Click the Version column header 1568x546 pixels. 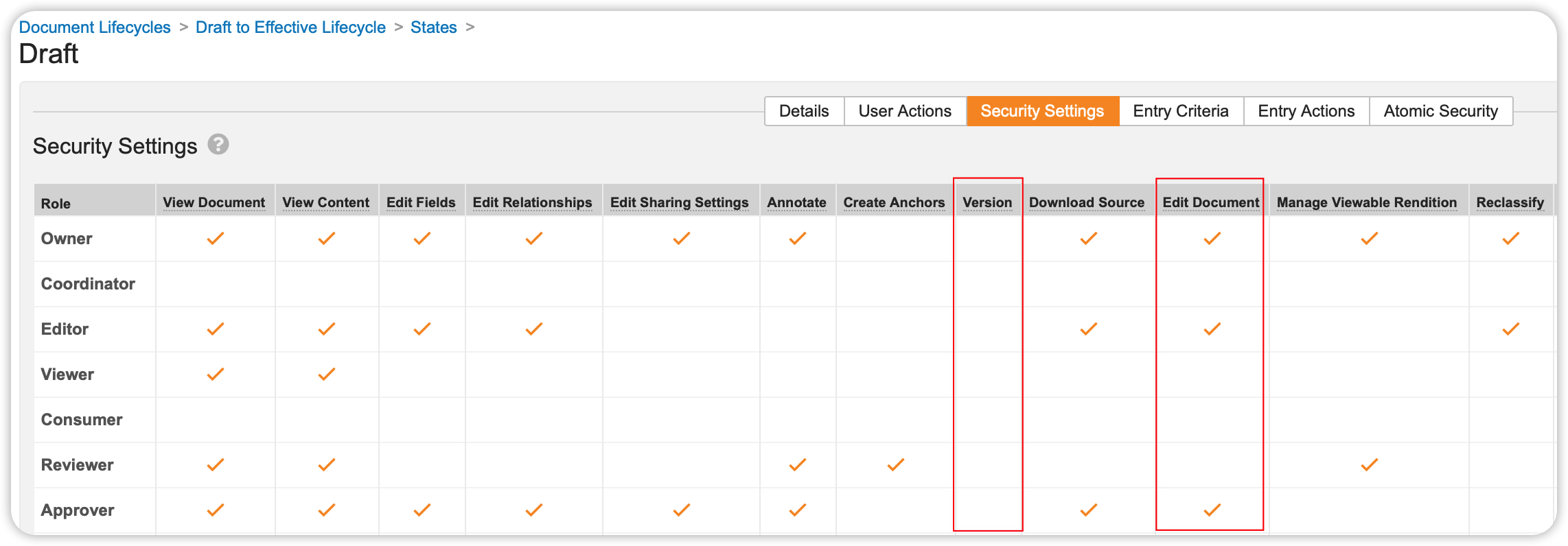tap(987, 202)
